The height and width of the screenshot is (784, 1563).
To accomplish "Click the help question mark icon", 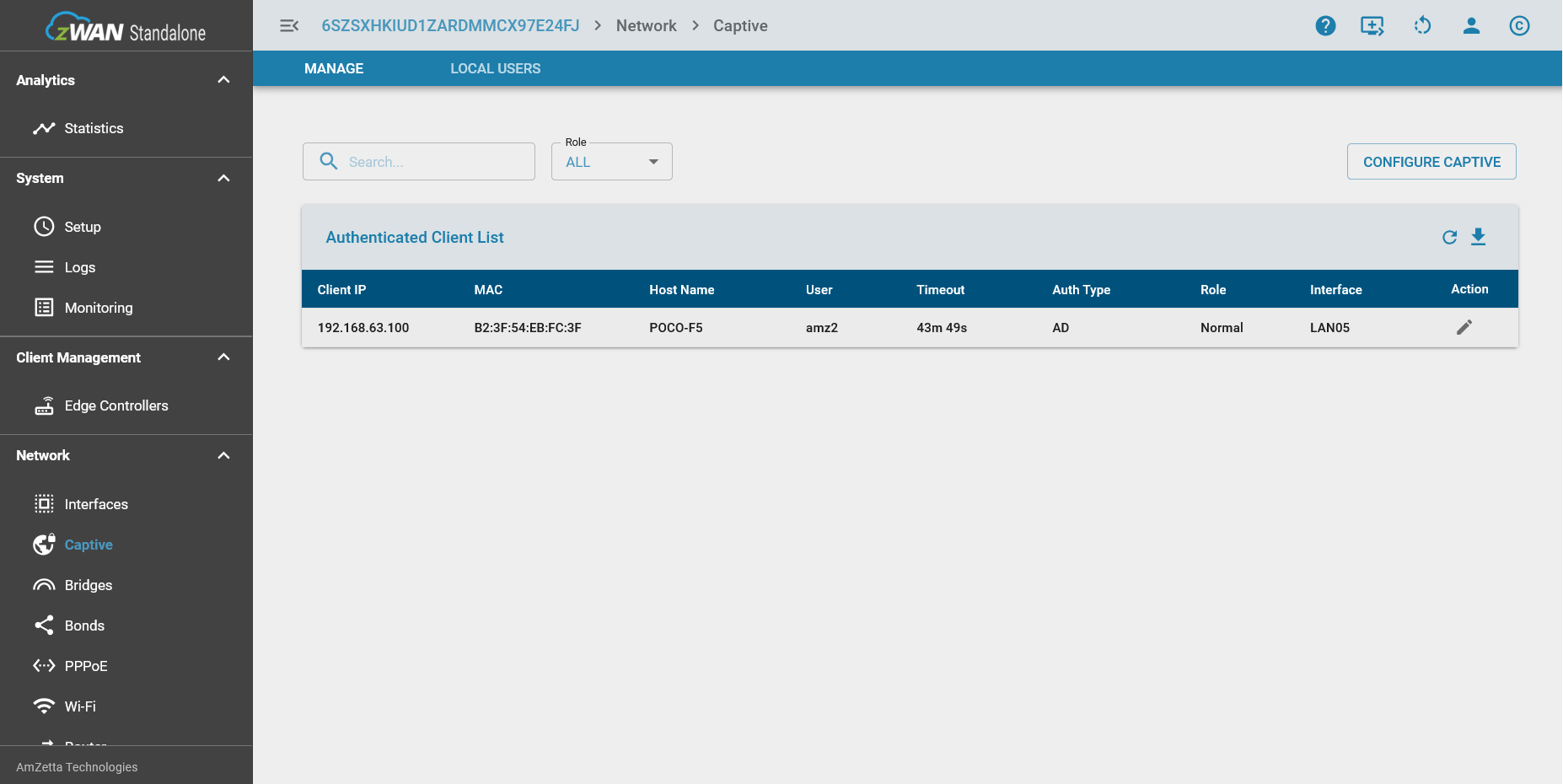I will pos(1325,26).
